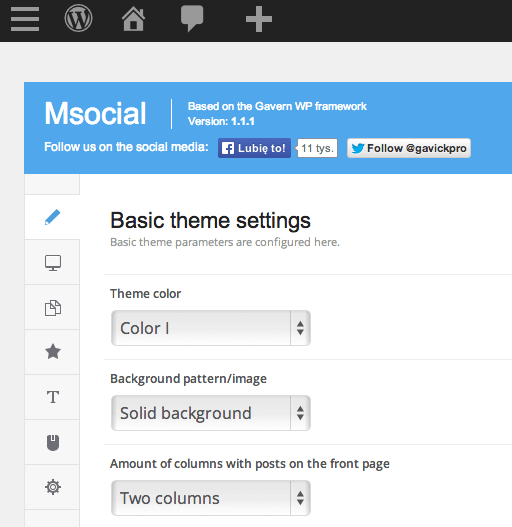This screenshot has height=527, width=512.
Task: Add new content with plus icon
Action: tap(259, 19)
